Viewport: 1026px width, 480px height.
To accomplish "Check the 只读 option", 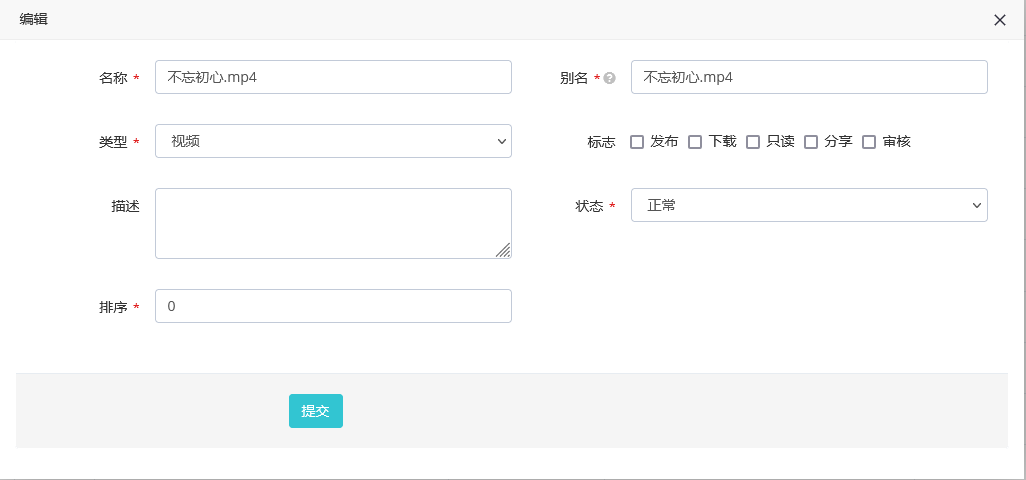I will 753,142.
